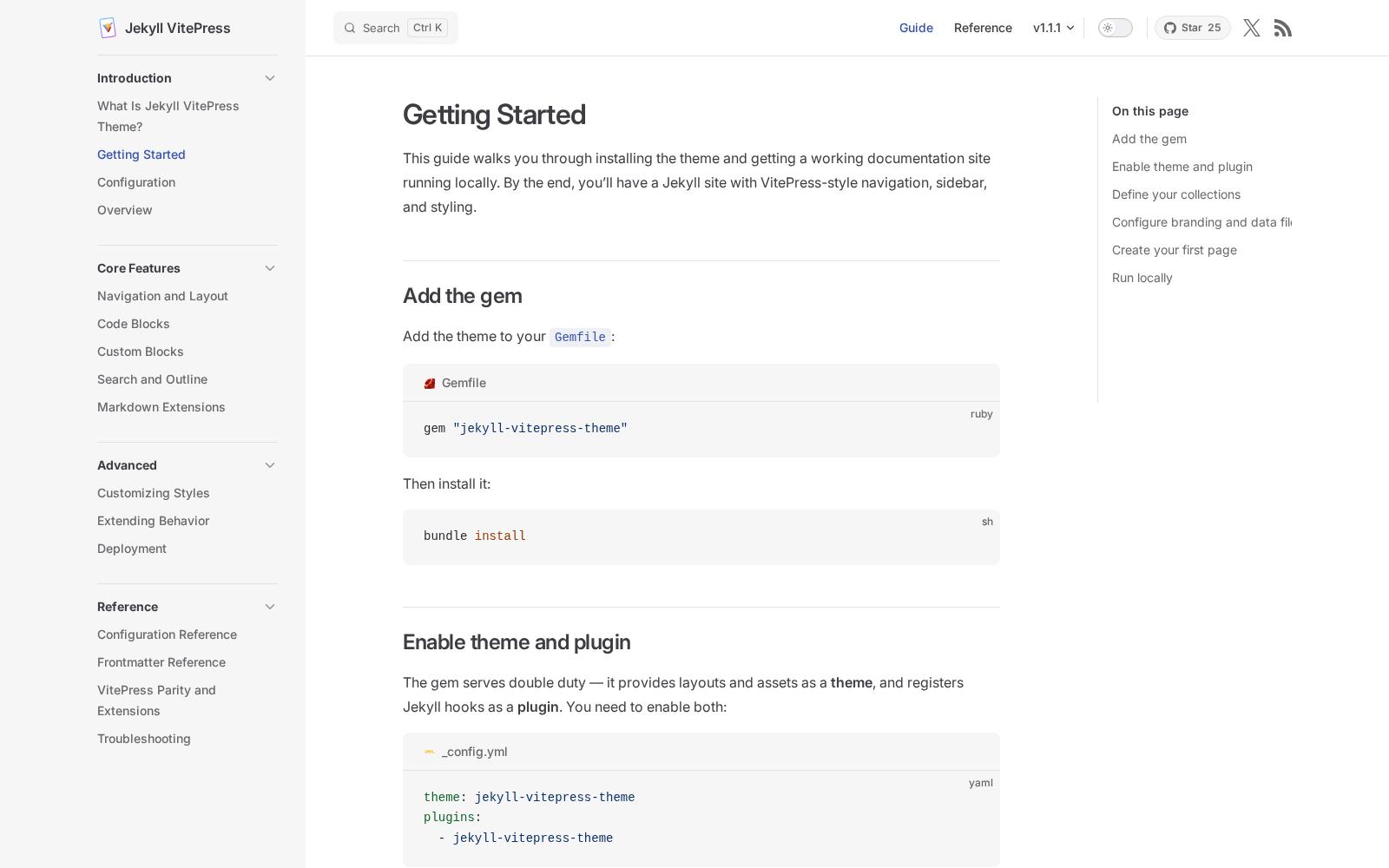Open the Troubleshooting page

coord(144,739)
